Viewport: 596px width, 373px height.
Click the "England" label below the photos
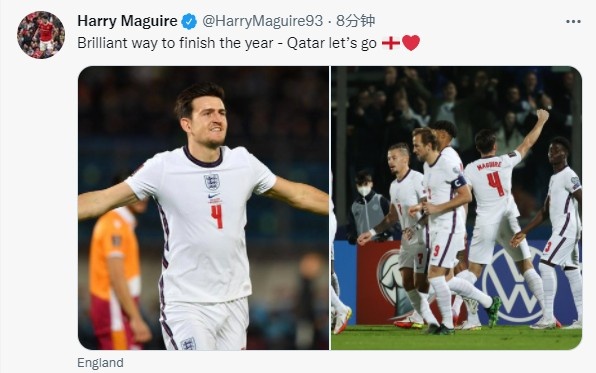100,363
